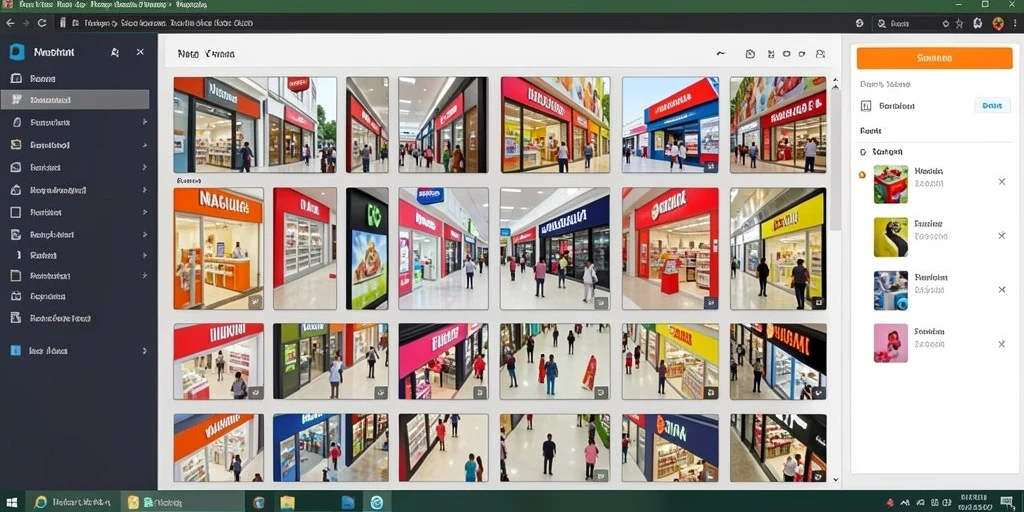Click the blue app logo in sidebar header

(x=16, y=52)
